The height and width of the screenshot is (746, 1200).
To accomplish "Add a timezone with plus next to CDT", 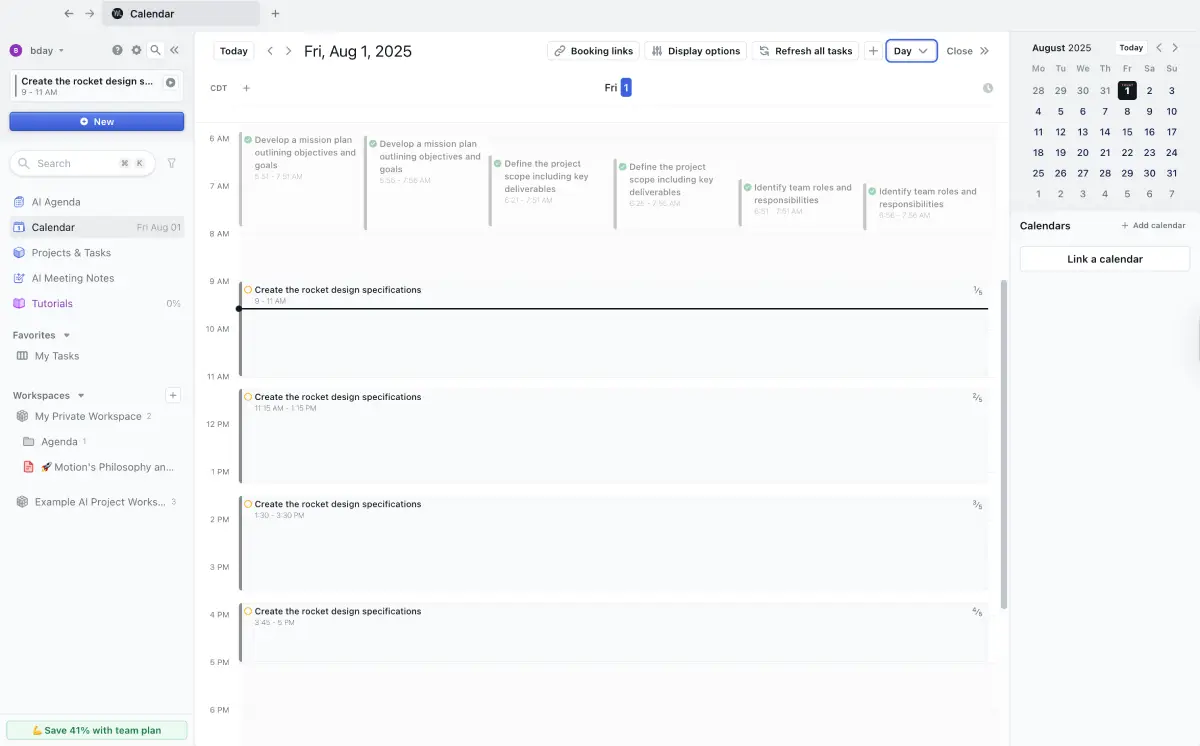I will [247, 88].
